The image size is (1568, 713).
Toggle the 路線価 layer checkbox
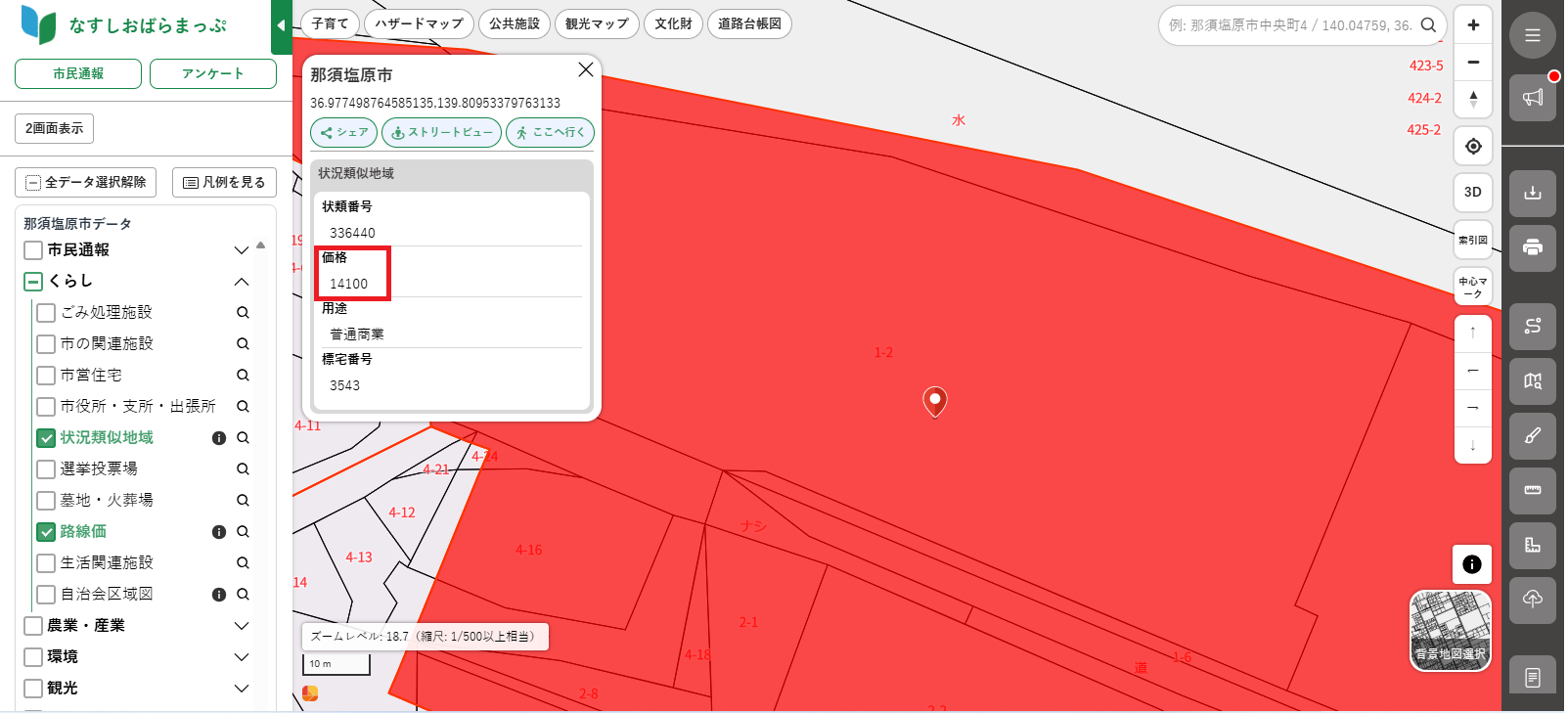pyautogui.click(x=46, y=532)
